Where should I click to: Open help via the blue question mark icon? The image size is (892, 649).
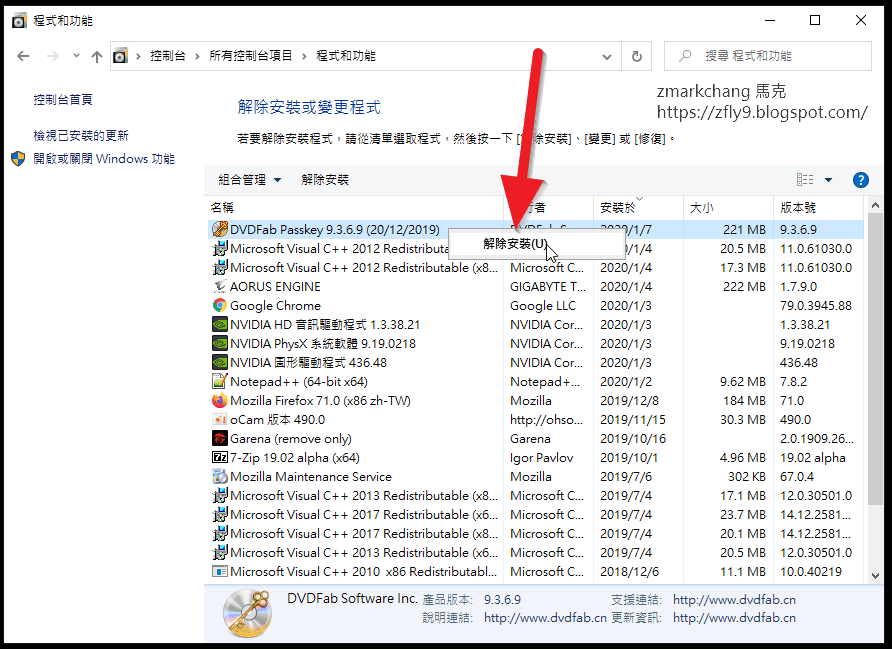(x=861, y=180)
